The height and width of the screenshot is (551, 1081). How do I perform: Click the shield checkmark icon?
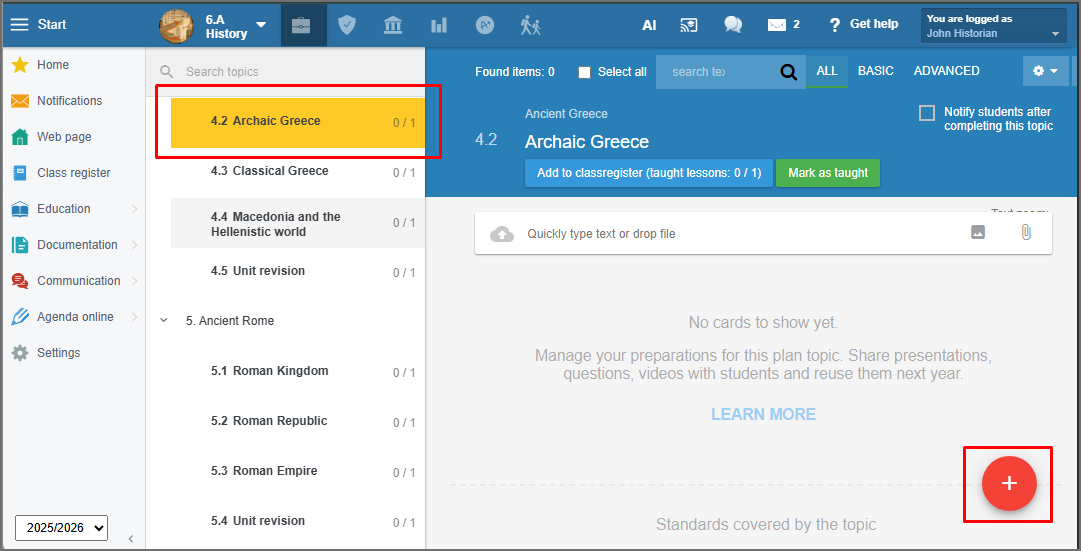pos(347,26)
